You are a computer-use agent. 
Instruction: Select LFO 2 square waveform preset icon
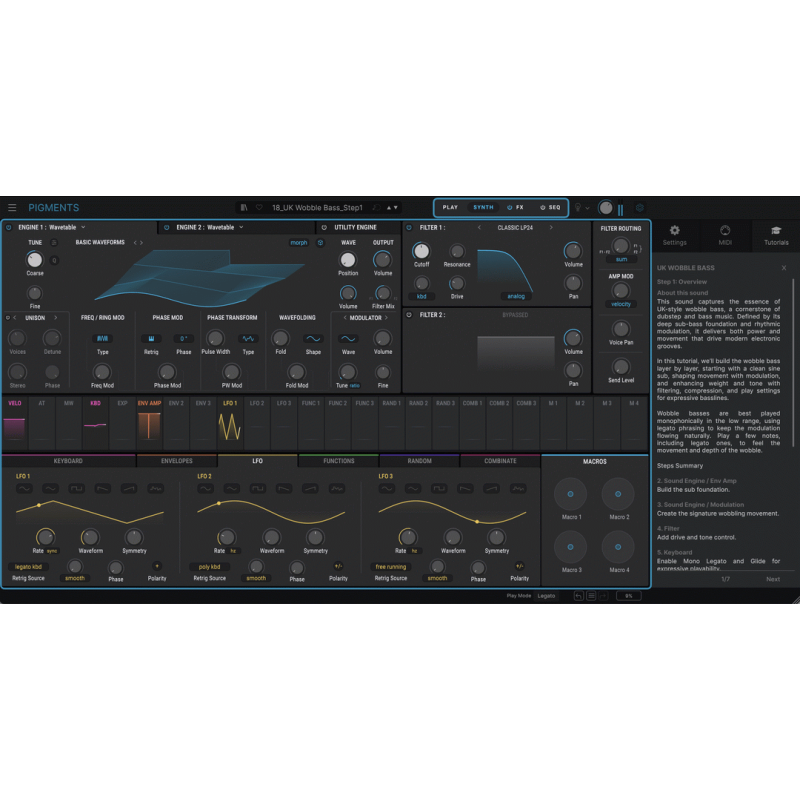258,489
